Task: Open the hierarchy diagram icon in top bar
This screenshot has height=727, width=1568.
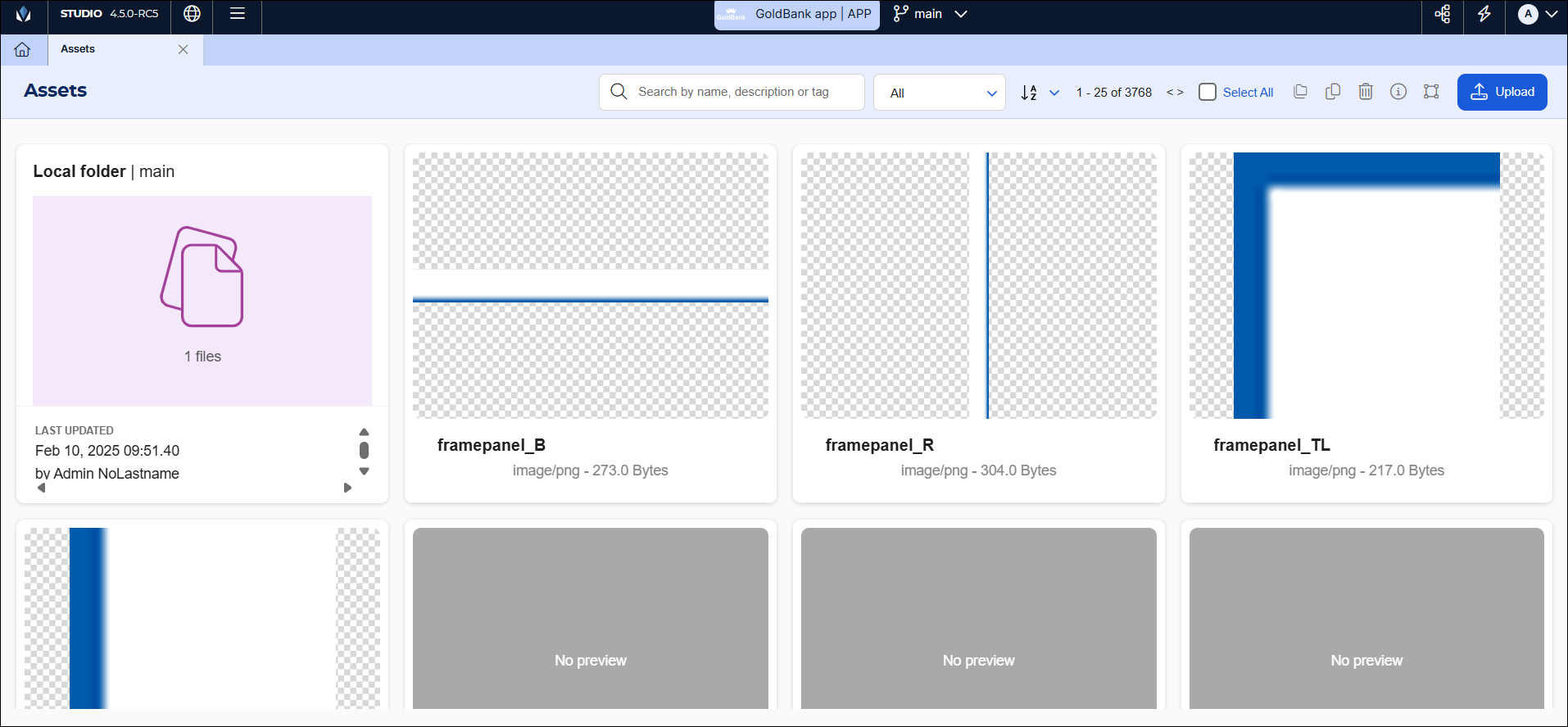Action: tap(1443, 14)
